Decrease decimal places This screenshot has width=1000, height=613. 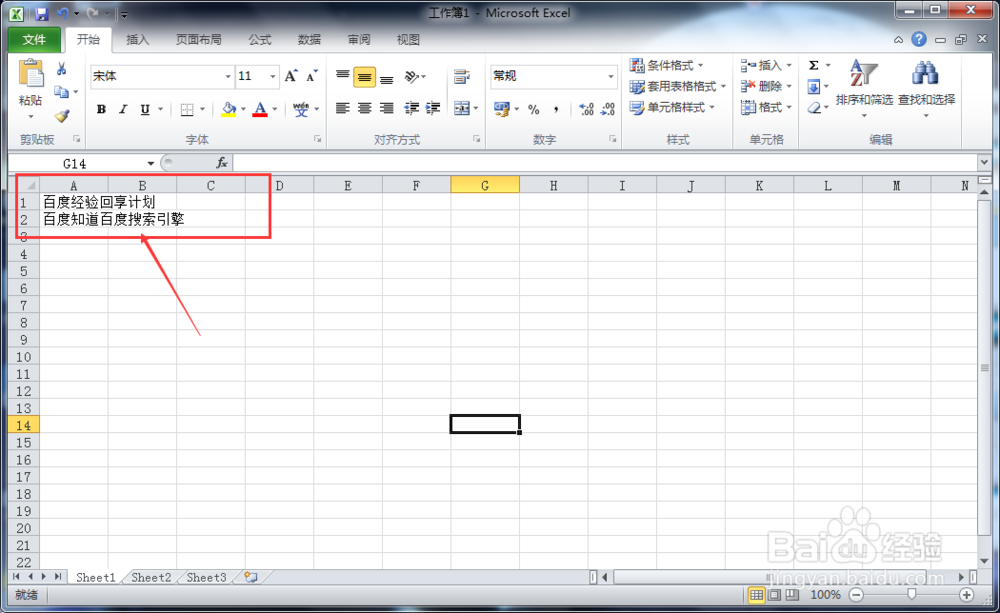click(x=608, y=110)
